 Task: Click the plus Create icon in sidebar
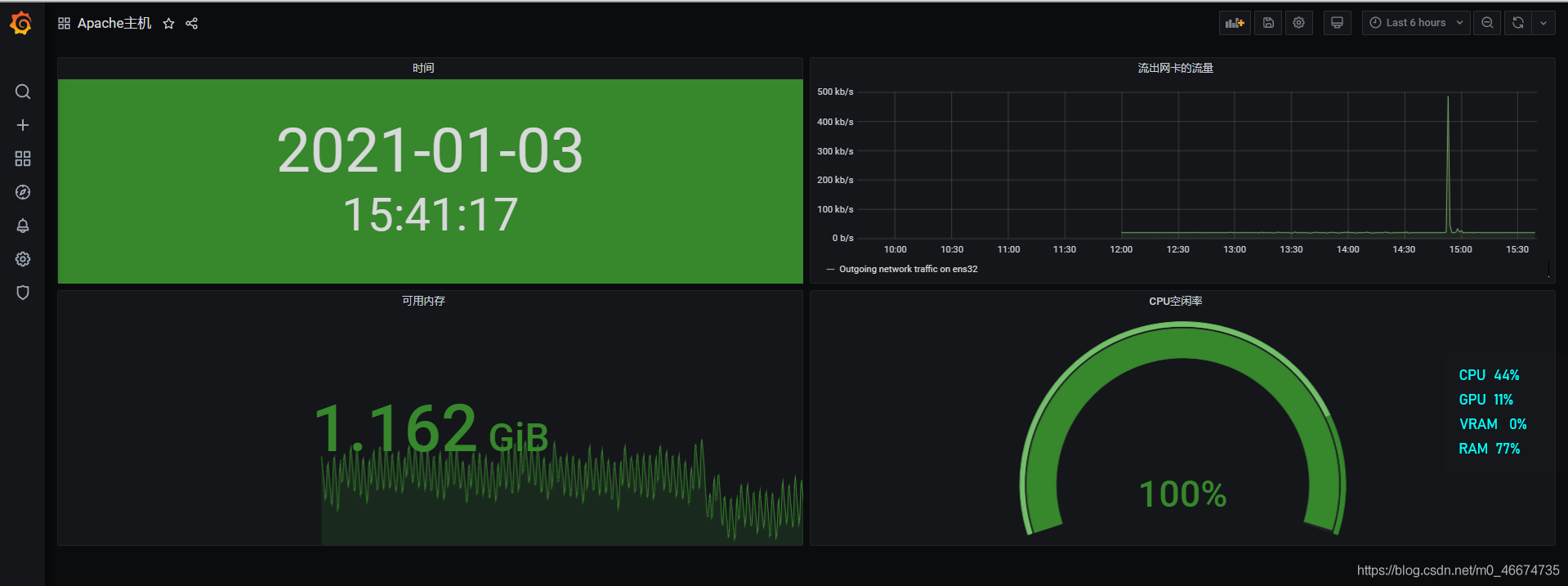(23, 125)
